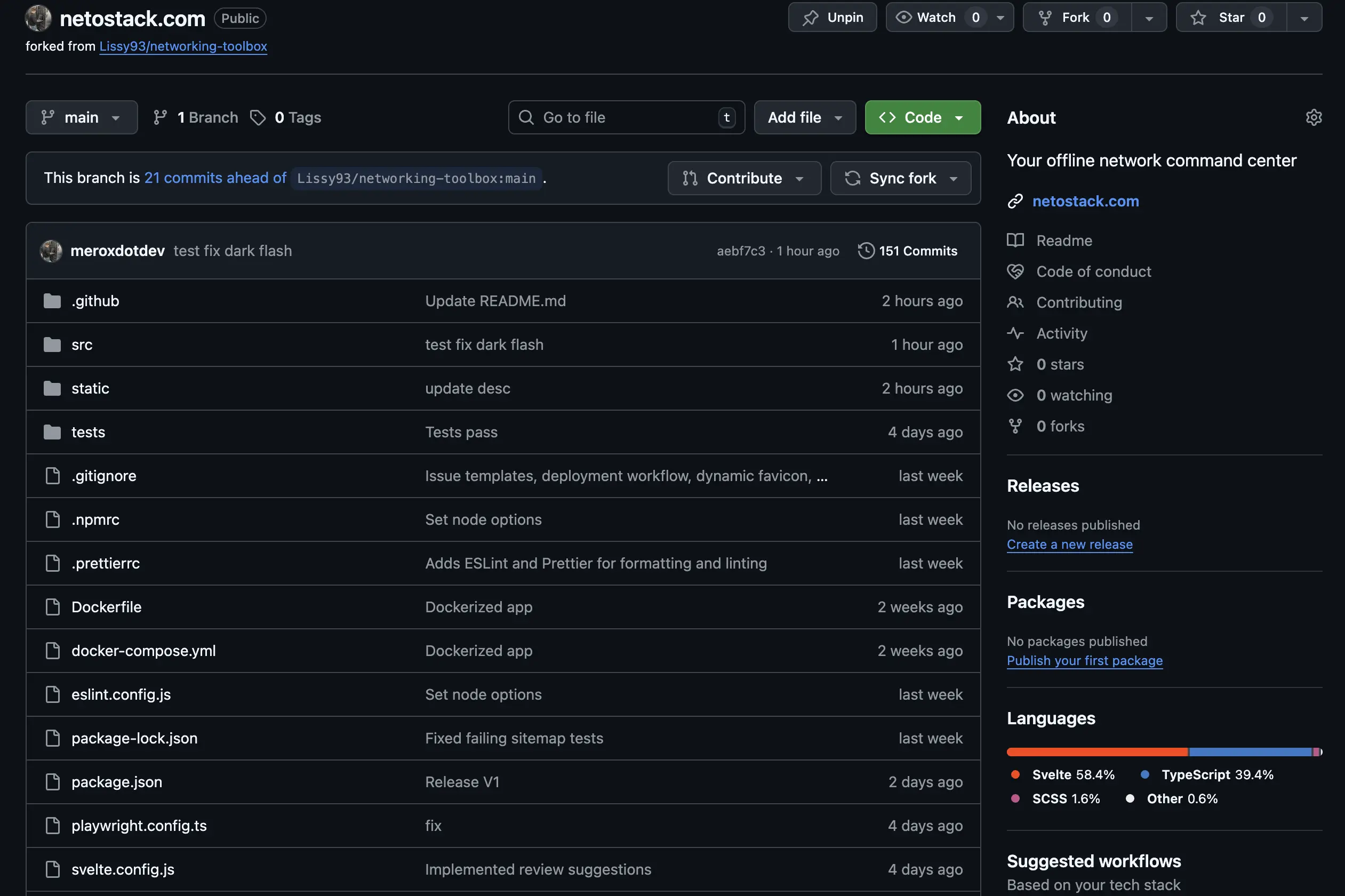Screen dimensions: 1345x896
Task: Open the main branch dropdown
Action: (81, 117)
